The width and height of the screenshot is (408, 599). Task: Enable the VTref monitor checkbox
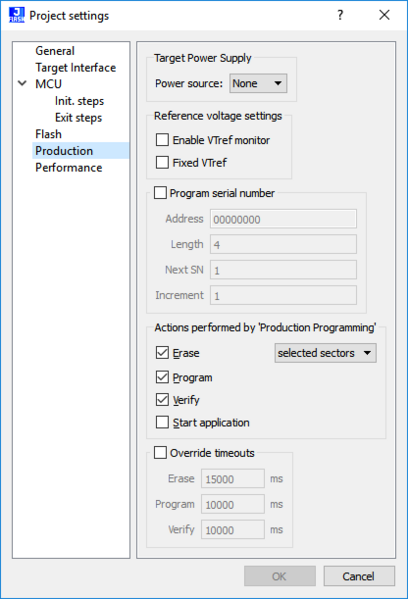click(x=162, y=140)
